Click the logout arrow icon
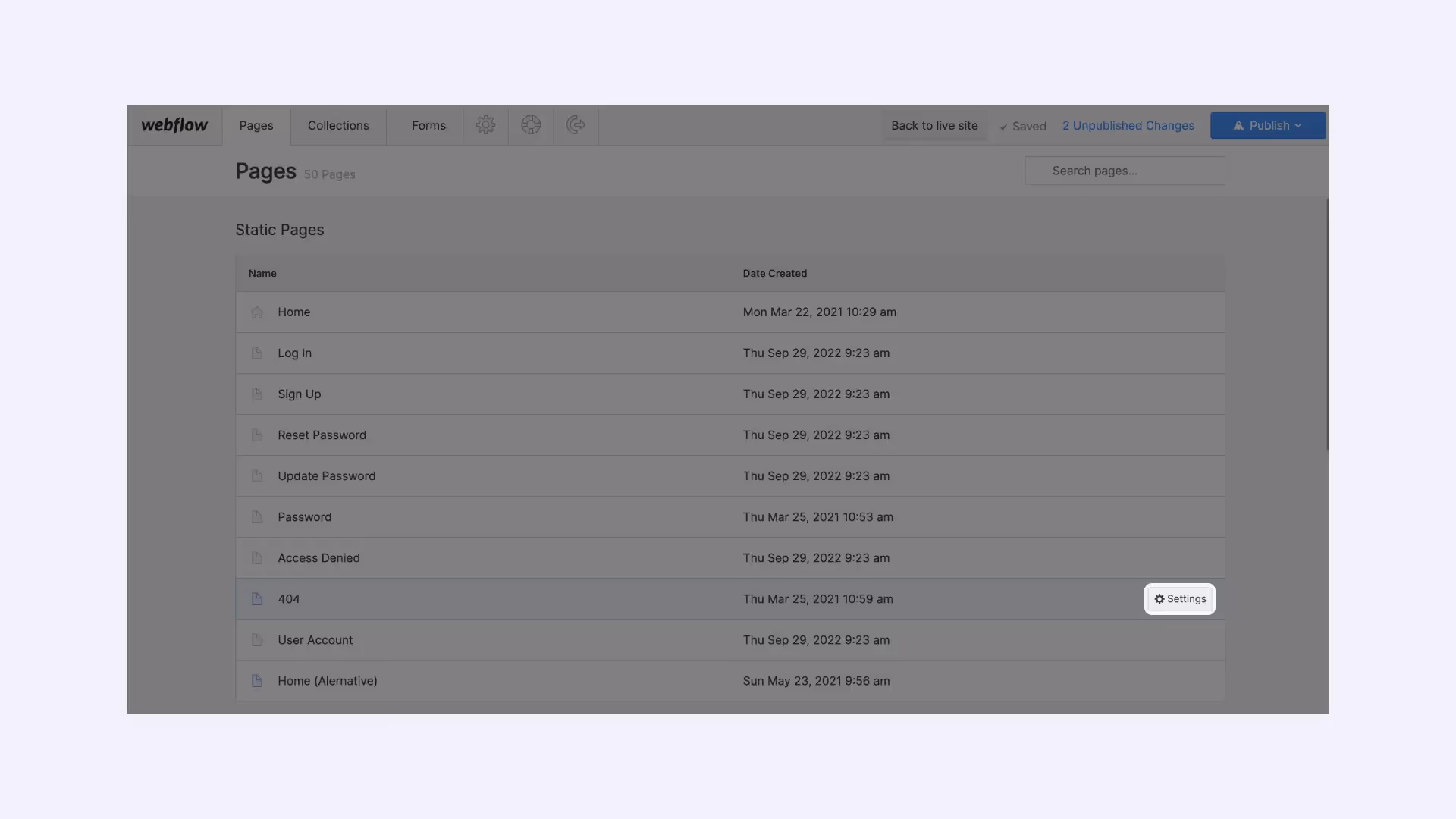The image size is (1456, 819). click(x=576, y=125)
